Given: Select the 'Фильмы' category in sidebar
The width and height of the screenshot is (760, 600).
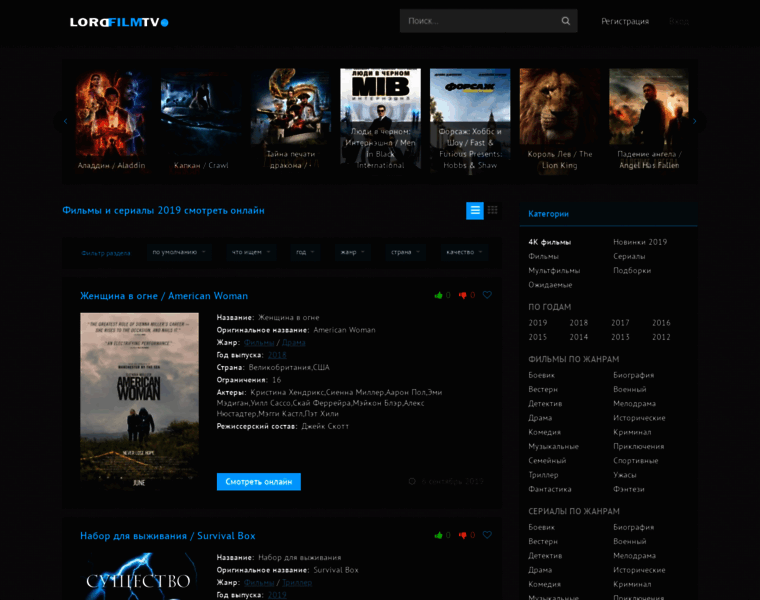Looking at the screenshot, I should click(543, 256).
